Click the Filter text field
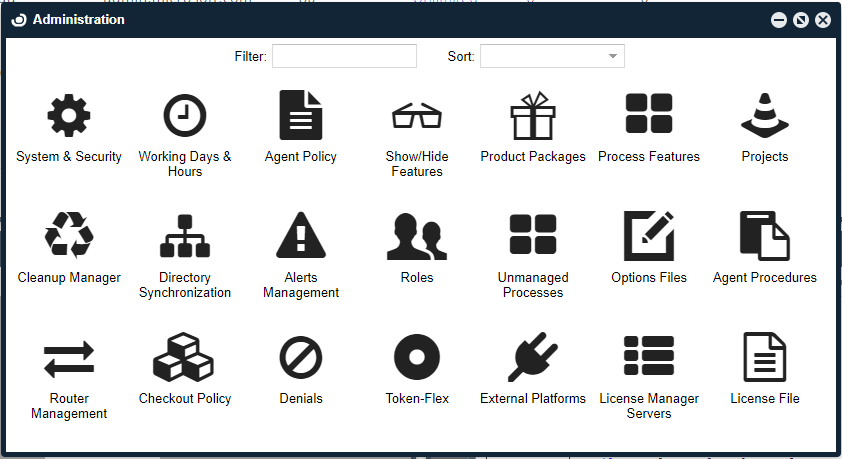842x459 pixels. 344,57
